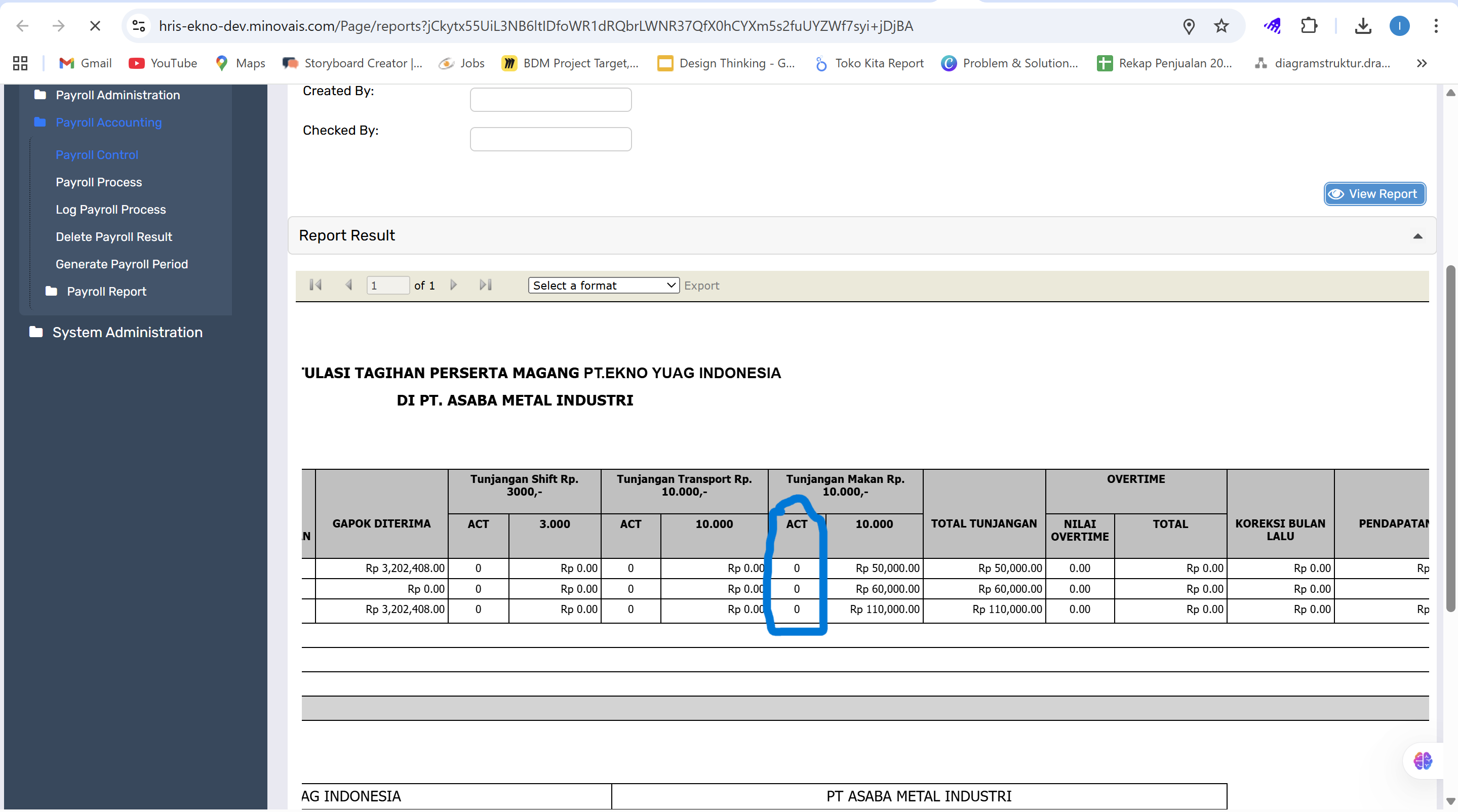Open the browser downloads icon

point(1363,26)
